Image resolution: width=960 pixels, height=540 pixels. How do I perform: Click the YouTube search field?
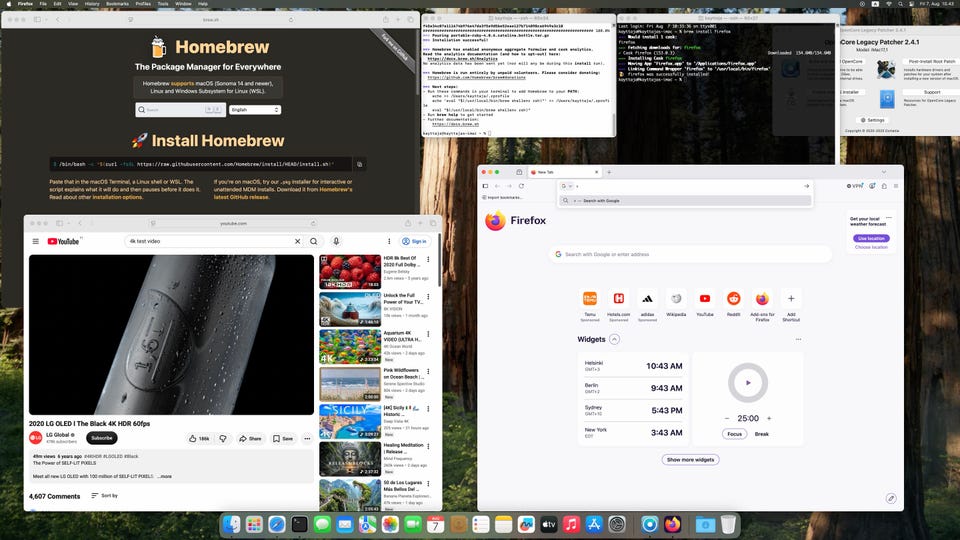coord(211,241)
